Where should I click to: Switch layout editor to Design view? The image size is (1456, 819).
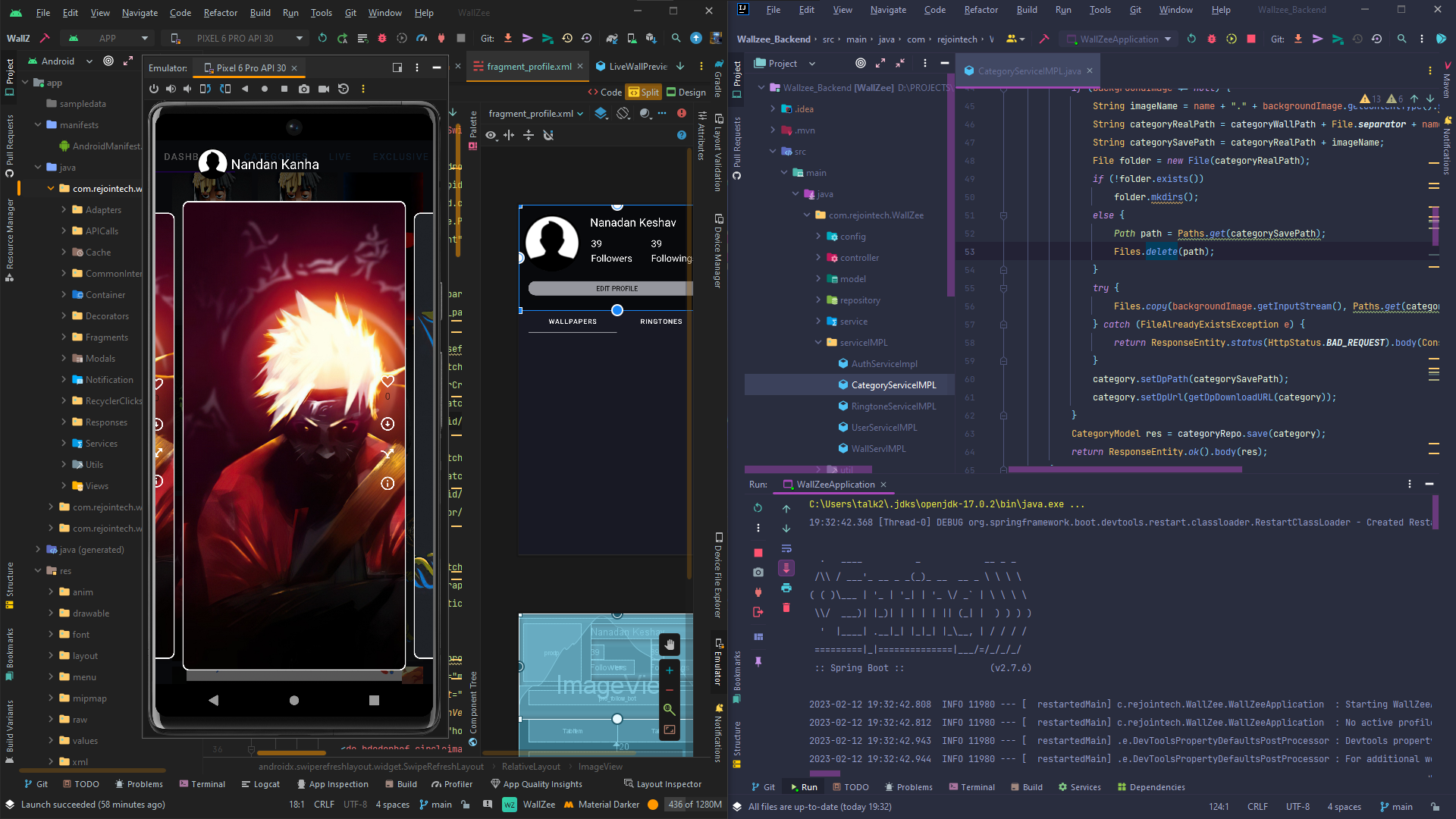point(687,92)
